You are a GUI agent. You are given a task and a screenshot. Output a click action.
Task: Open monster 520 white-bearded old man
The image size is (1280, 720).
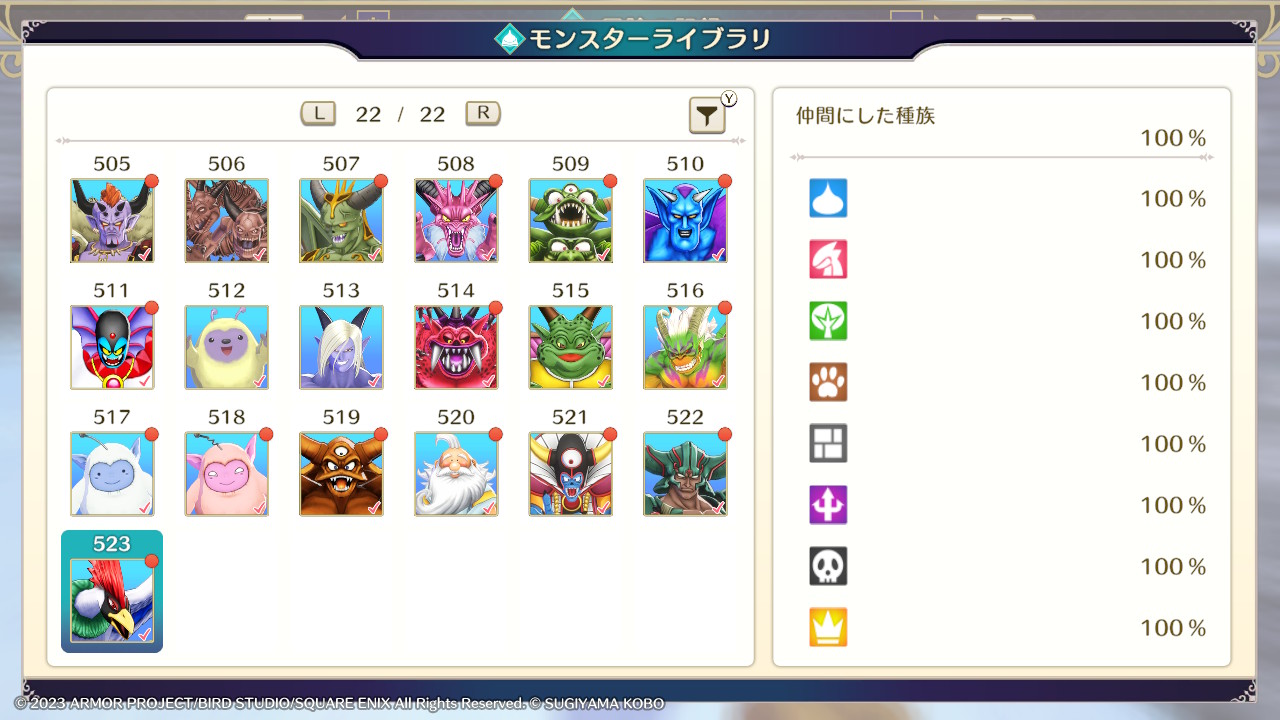pos(456,474)
